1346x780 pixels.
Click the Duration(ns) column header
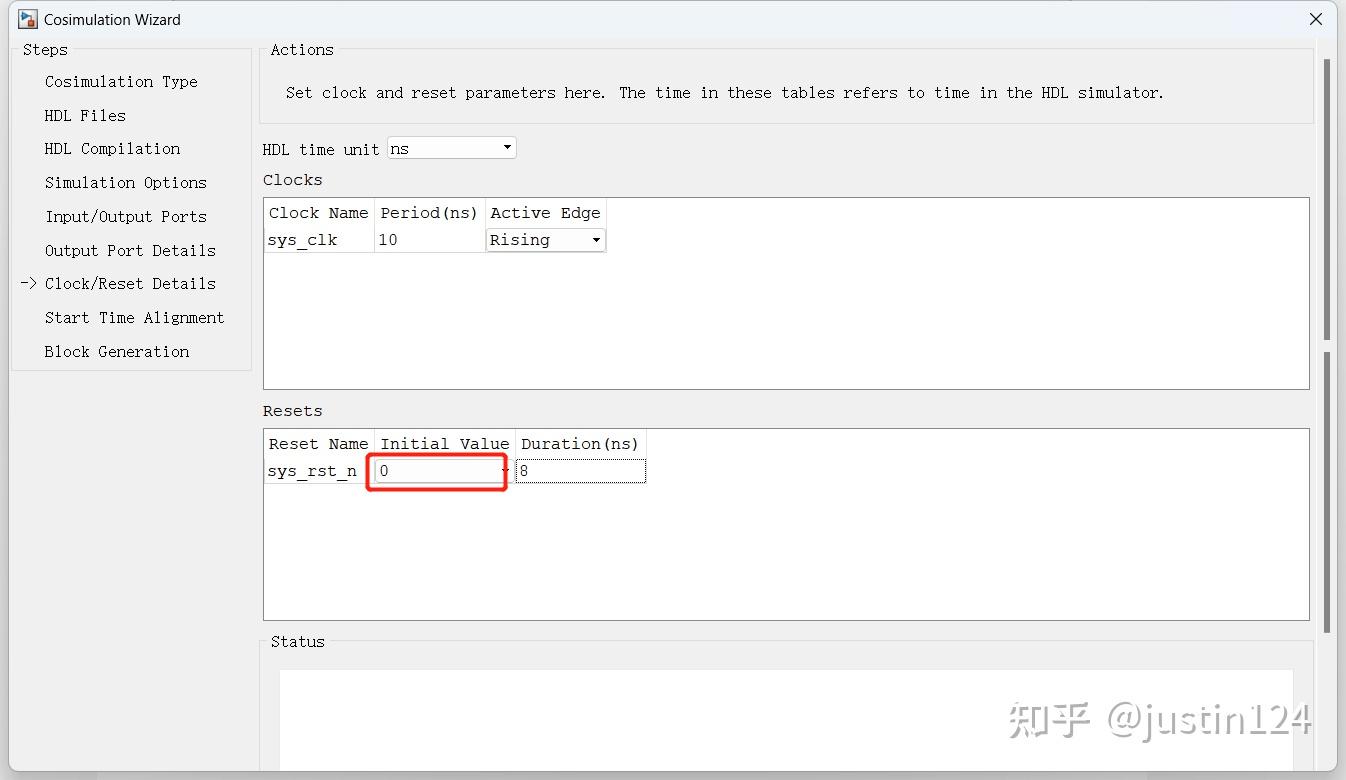580,444
